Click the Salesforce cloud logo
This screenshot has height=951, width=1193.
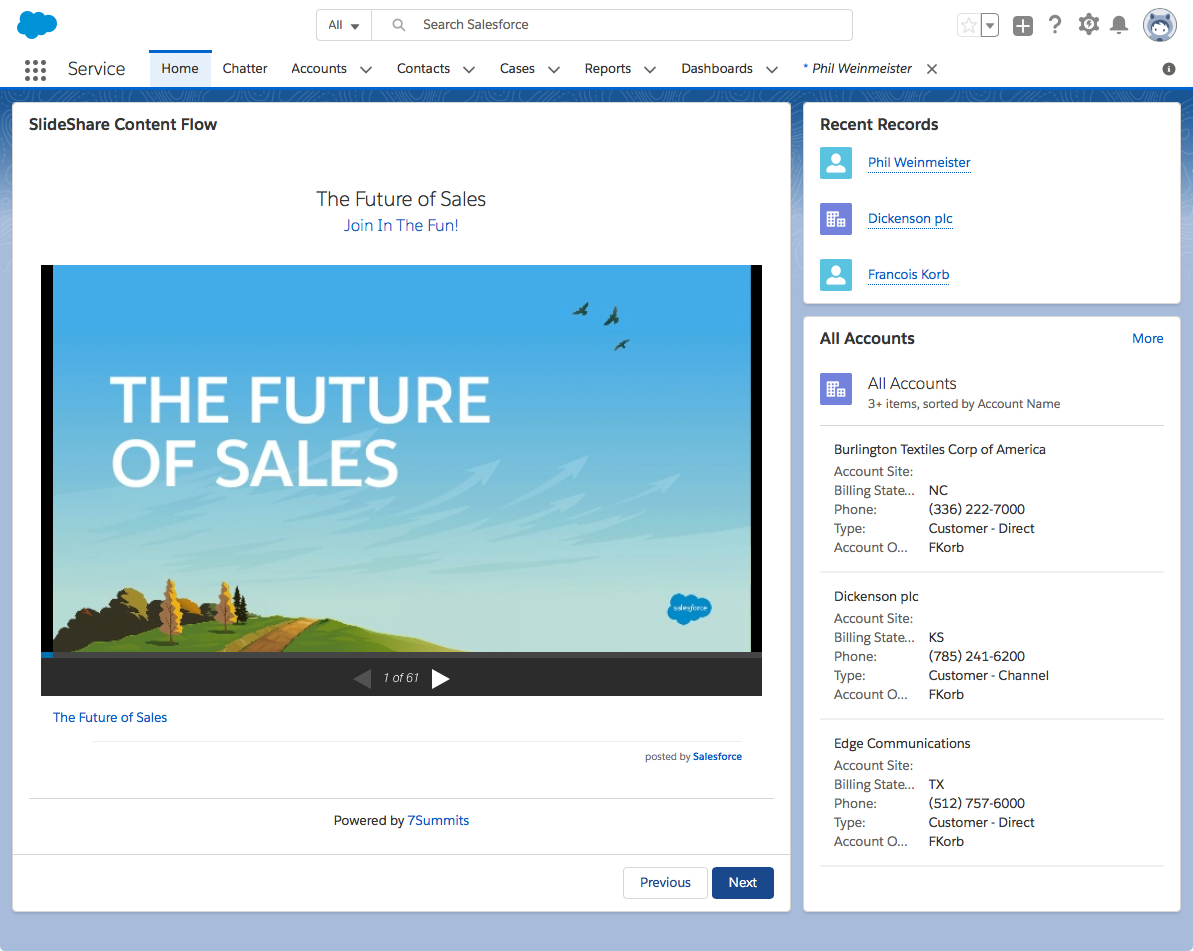37,24
